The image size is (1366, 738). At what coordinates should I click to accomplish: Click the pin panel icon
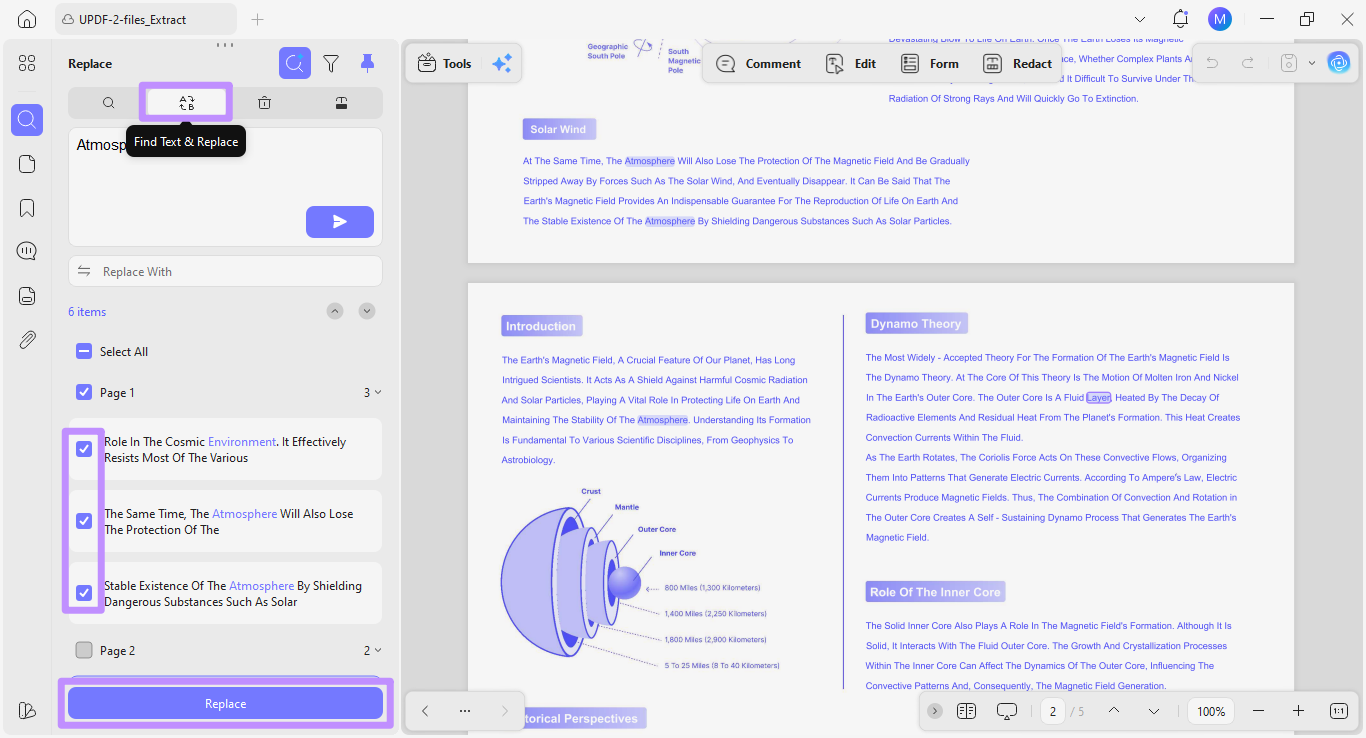click(368, 63)
